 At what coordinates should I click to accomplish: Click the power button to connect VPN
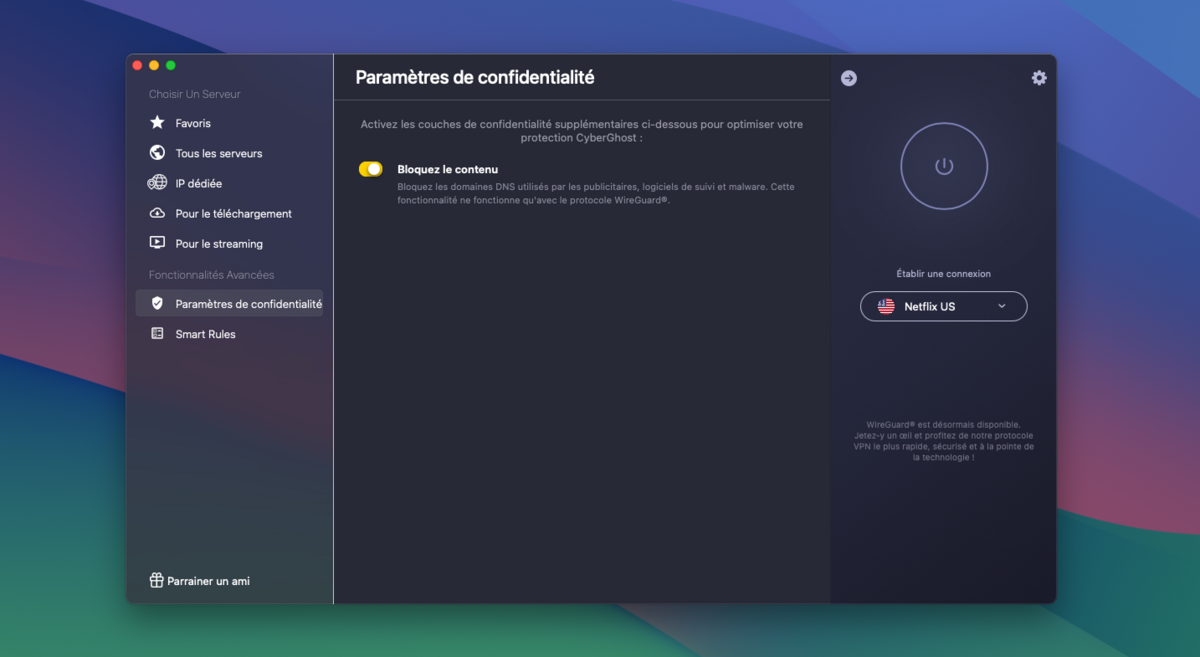[x=944, y=166]
